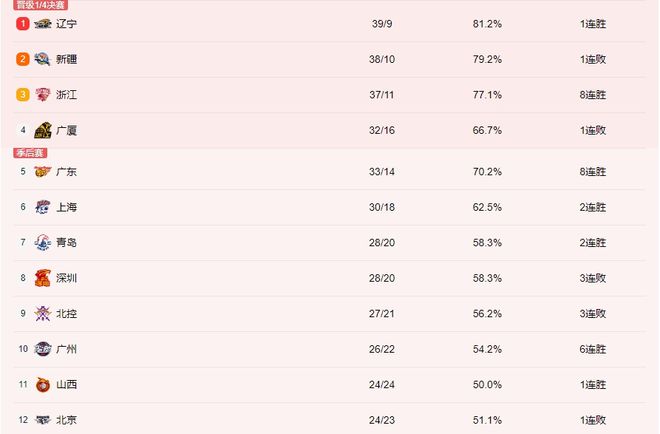Open the Zhejiang team logo
660x434 pixels.
pos(43,95)
